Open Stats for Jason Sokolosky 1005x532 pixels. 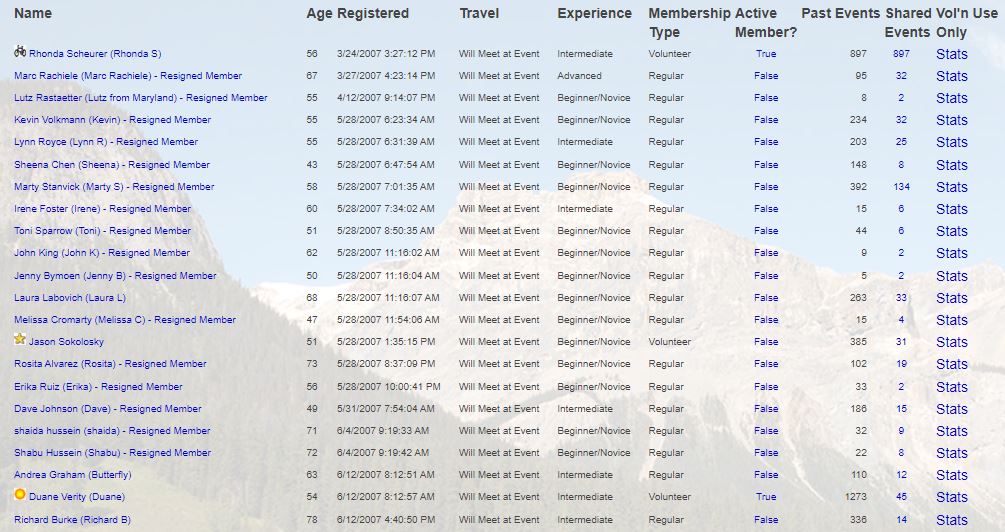tap(952, 342)
